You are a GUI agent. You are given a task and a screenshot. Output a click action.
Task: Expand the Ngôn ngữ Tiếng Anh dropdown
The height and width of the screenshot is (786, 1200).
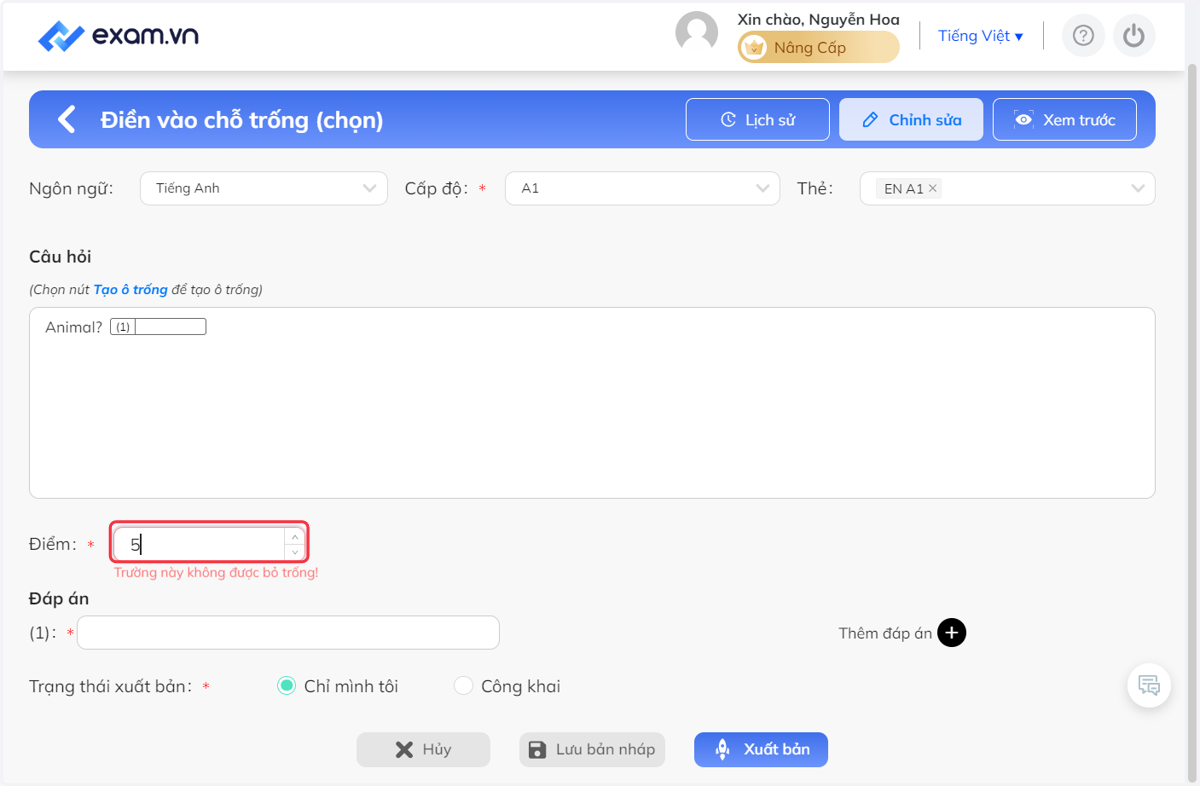click(264, 188)
